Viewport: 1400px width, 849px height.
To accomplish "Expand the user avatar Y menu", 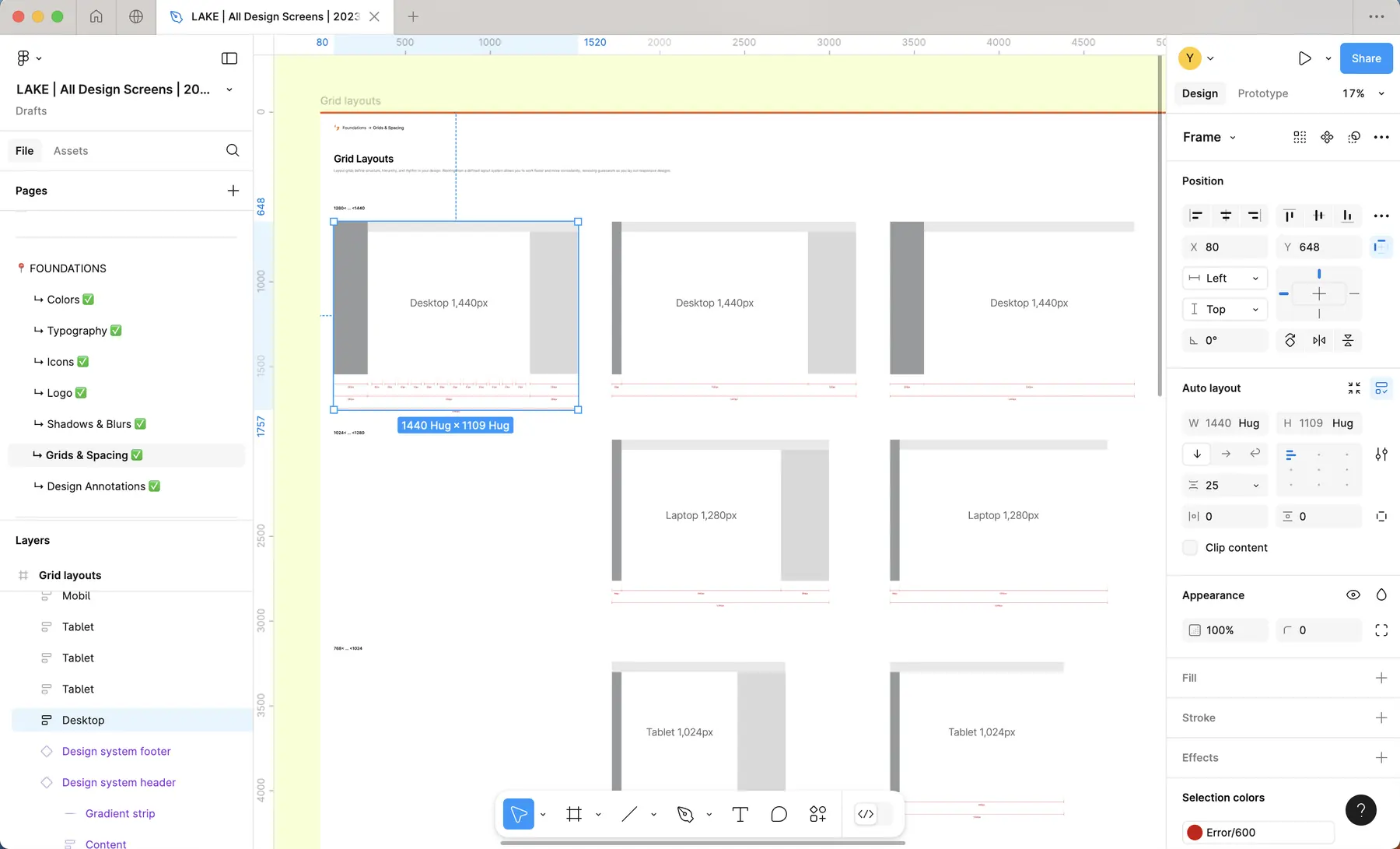I will 1210,58.
